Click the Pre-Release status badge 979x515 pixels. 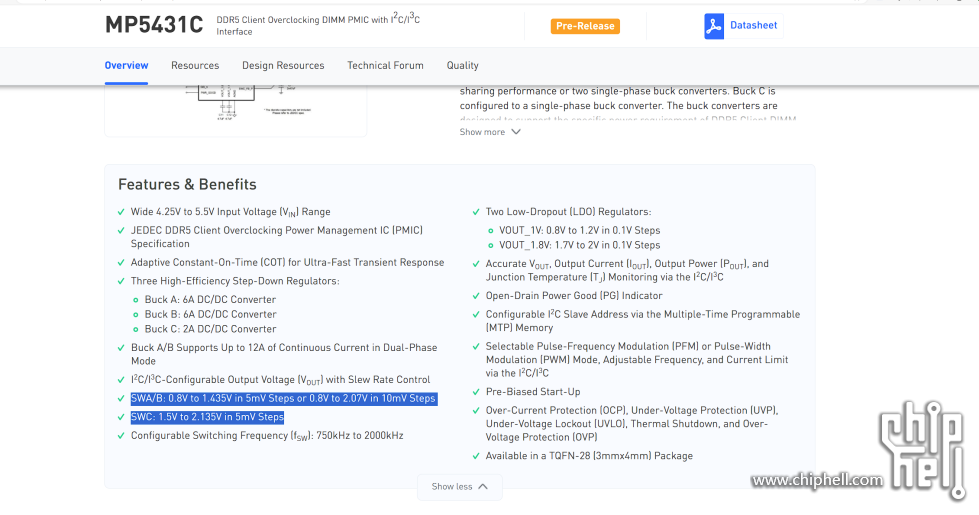[585, 26]
